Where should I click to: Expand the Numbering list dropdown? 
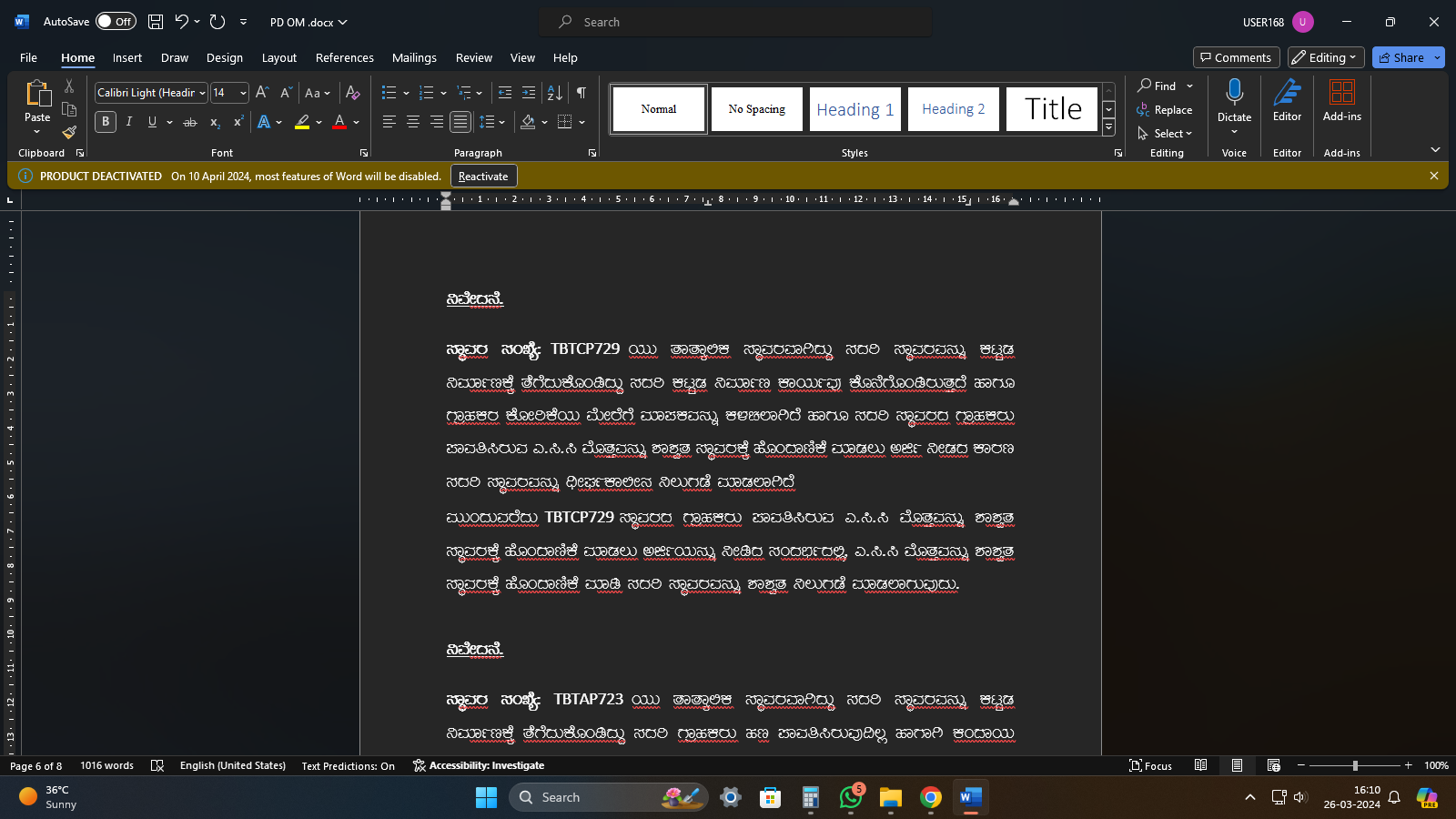pos(443,93)
